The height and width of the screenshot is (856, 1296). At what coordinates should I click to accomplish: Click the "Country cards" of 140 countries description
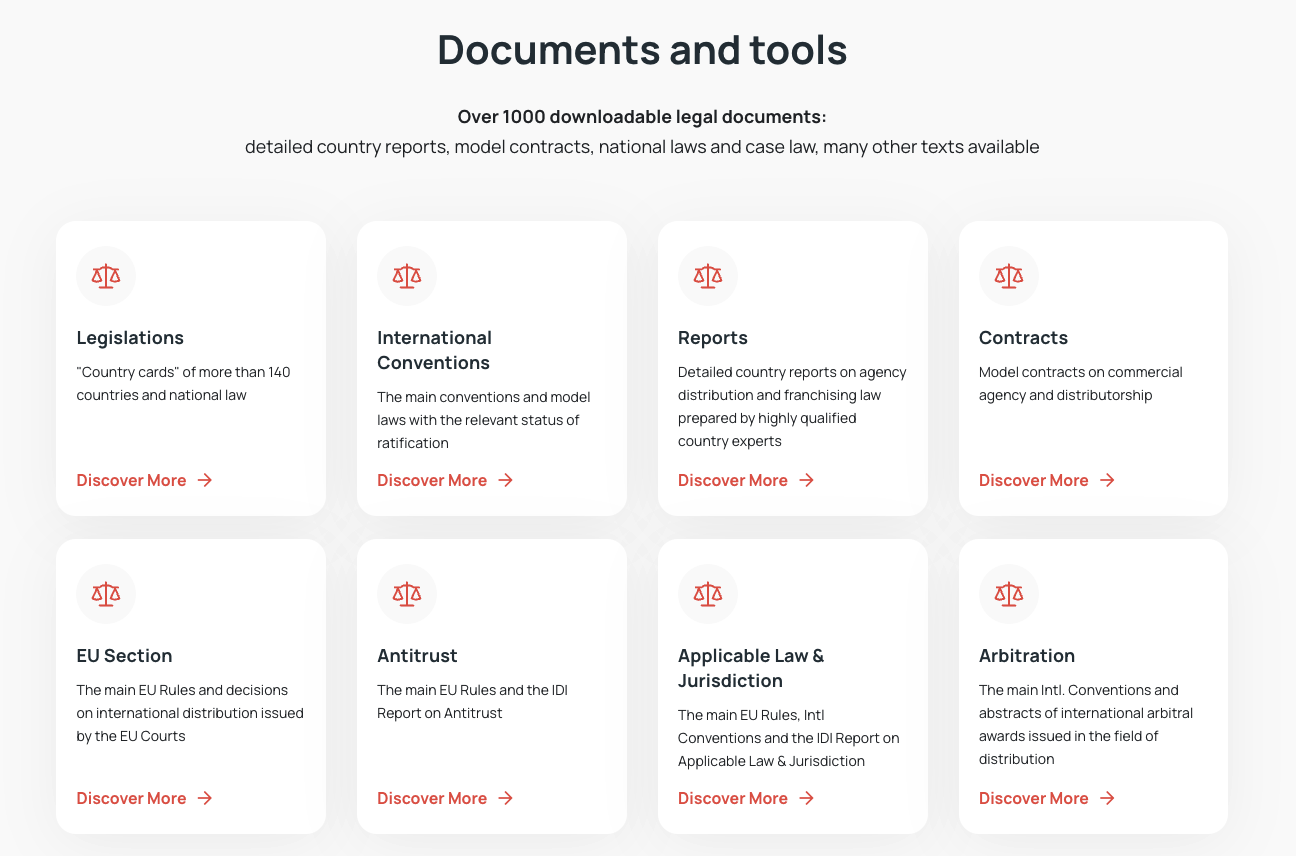[184, 384]
